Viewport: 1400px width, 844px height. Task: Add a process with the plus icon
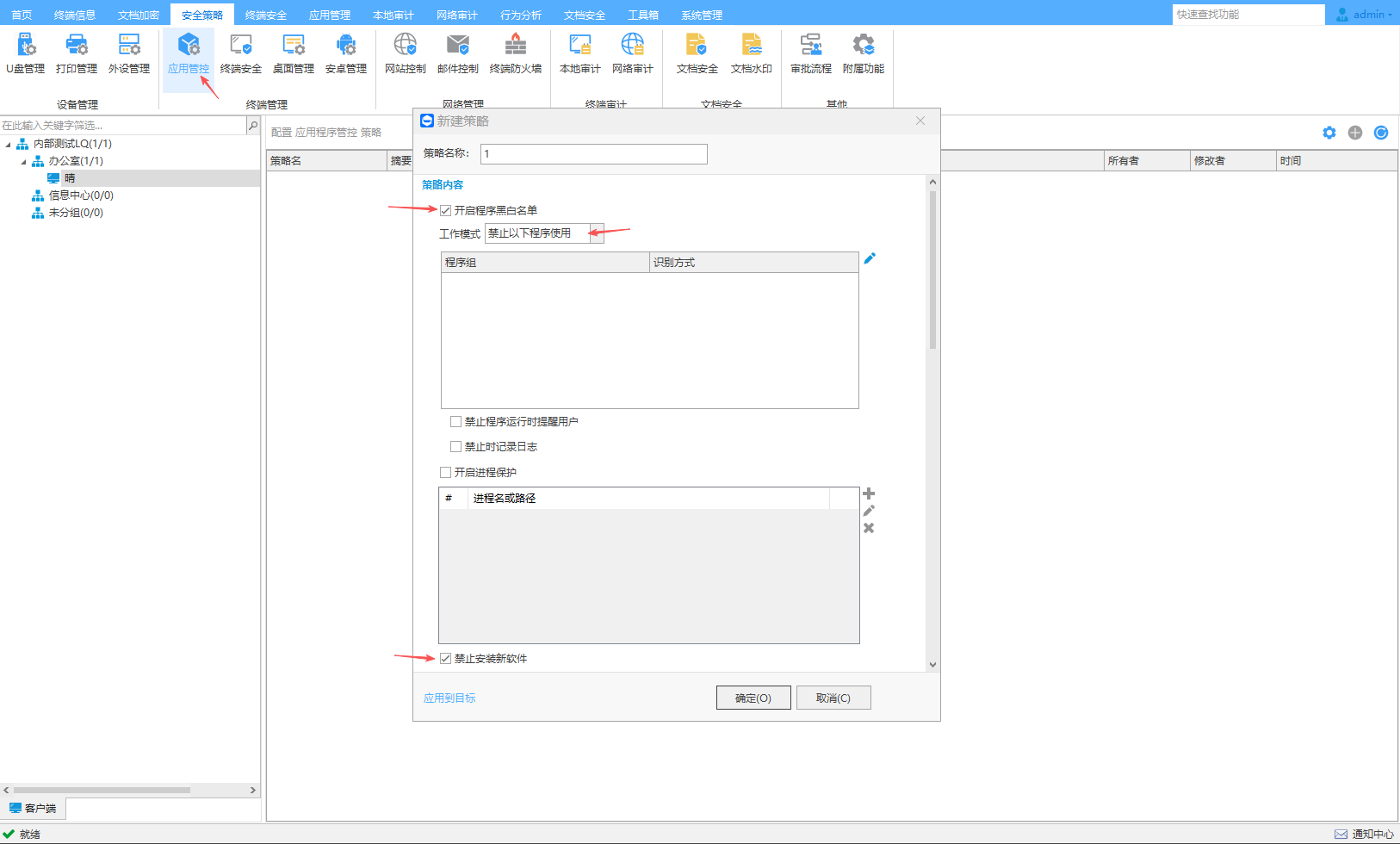[869, 493]
